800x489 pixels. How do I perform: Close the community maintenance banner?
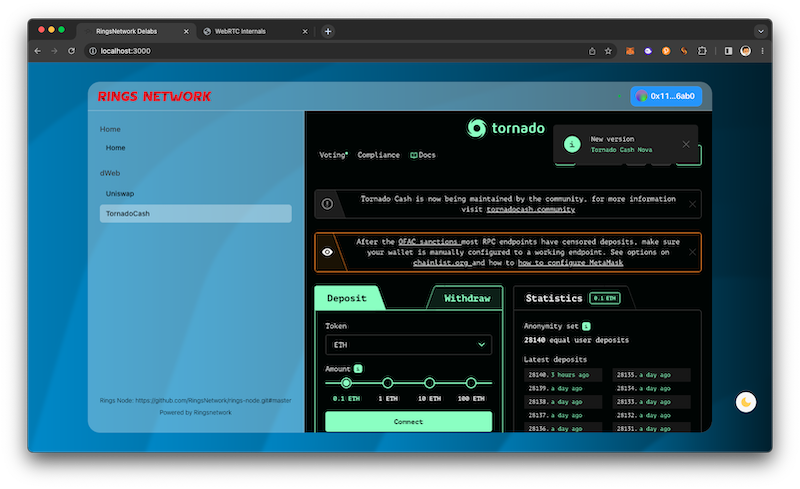pos(692,204)
